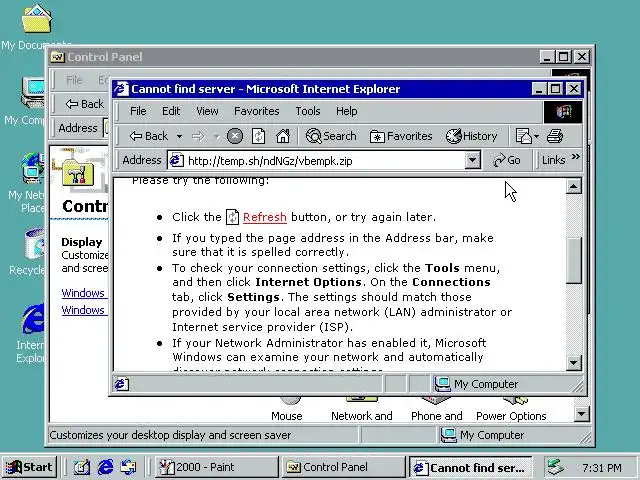Expand the Mail button dropdown arrow
Image resolution: width=640 pixels, height=480 pixels.
537,136
